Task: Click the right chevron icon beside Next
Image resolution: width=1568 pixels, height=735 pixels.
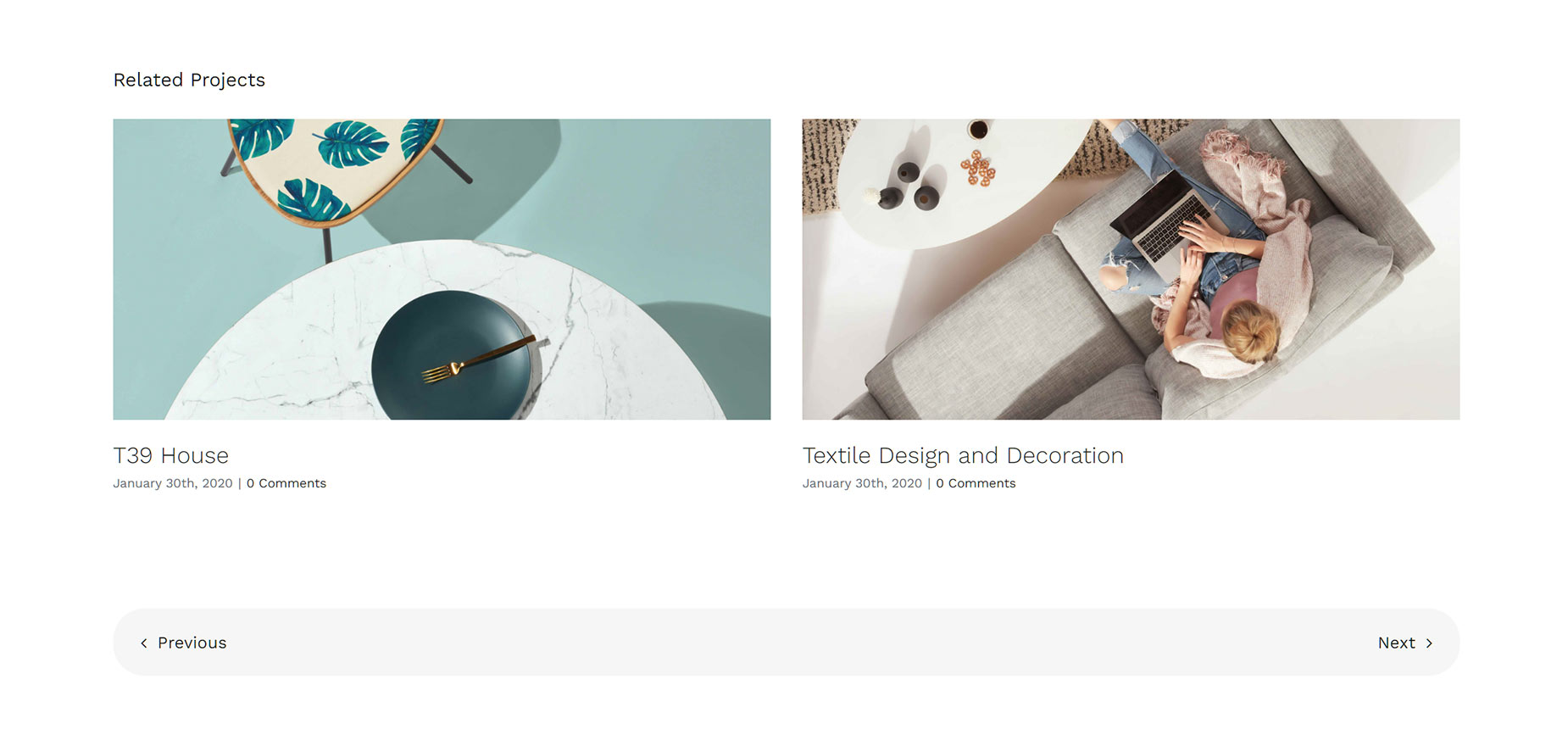Action: click(1429, 643)
